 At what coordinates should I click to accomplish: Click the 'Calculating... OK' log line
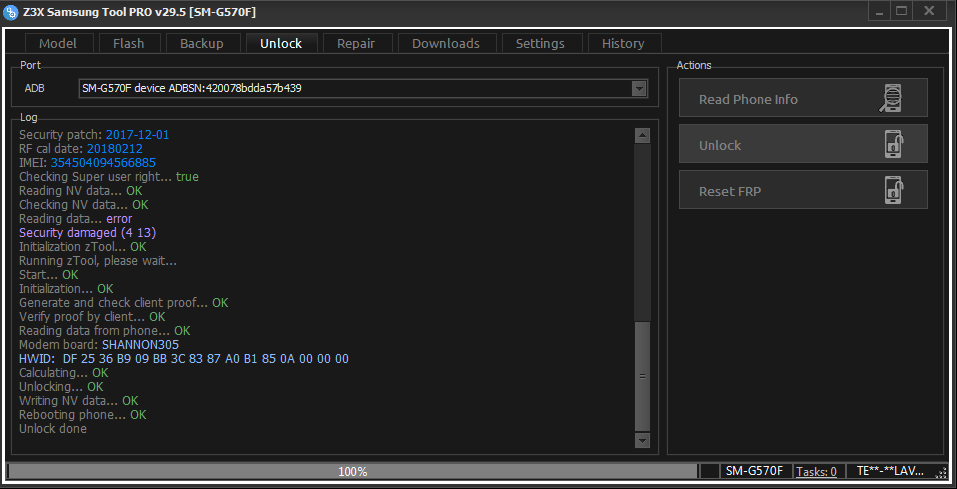(x=64, y=372)
